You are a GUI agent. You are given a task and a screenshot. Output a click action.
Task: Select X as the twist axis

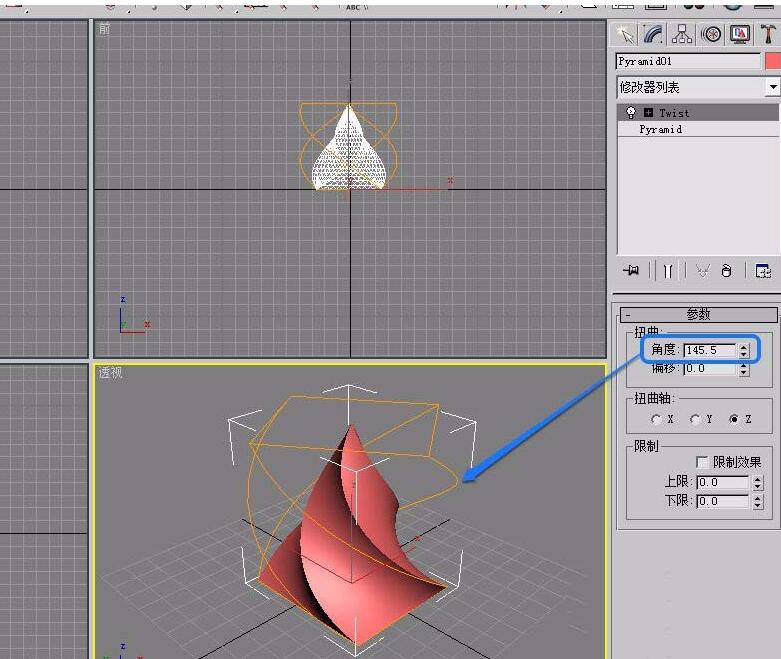656,419
